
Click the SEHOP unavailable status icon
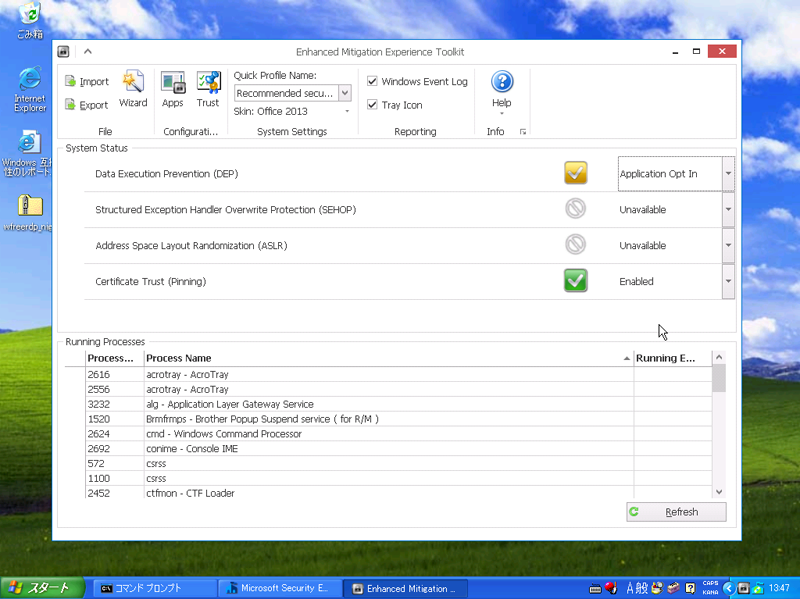coord(576,209)
